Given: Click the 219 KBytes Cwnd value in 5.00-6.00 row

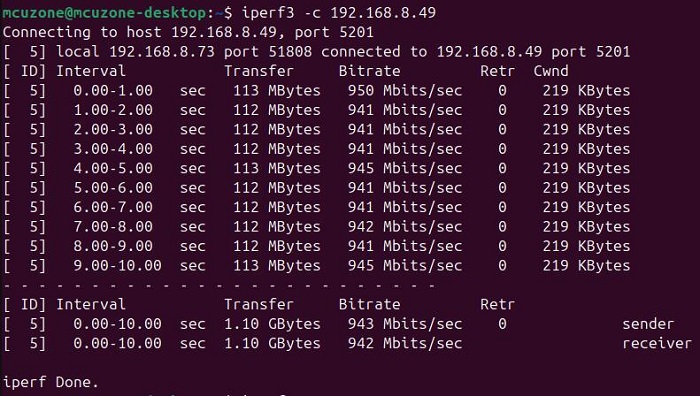Looking at the screenshot, I should coord(586,188).
